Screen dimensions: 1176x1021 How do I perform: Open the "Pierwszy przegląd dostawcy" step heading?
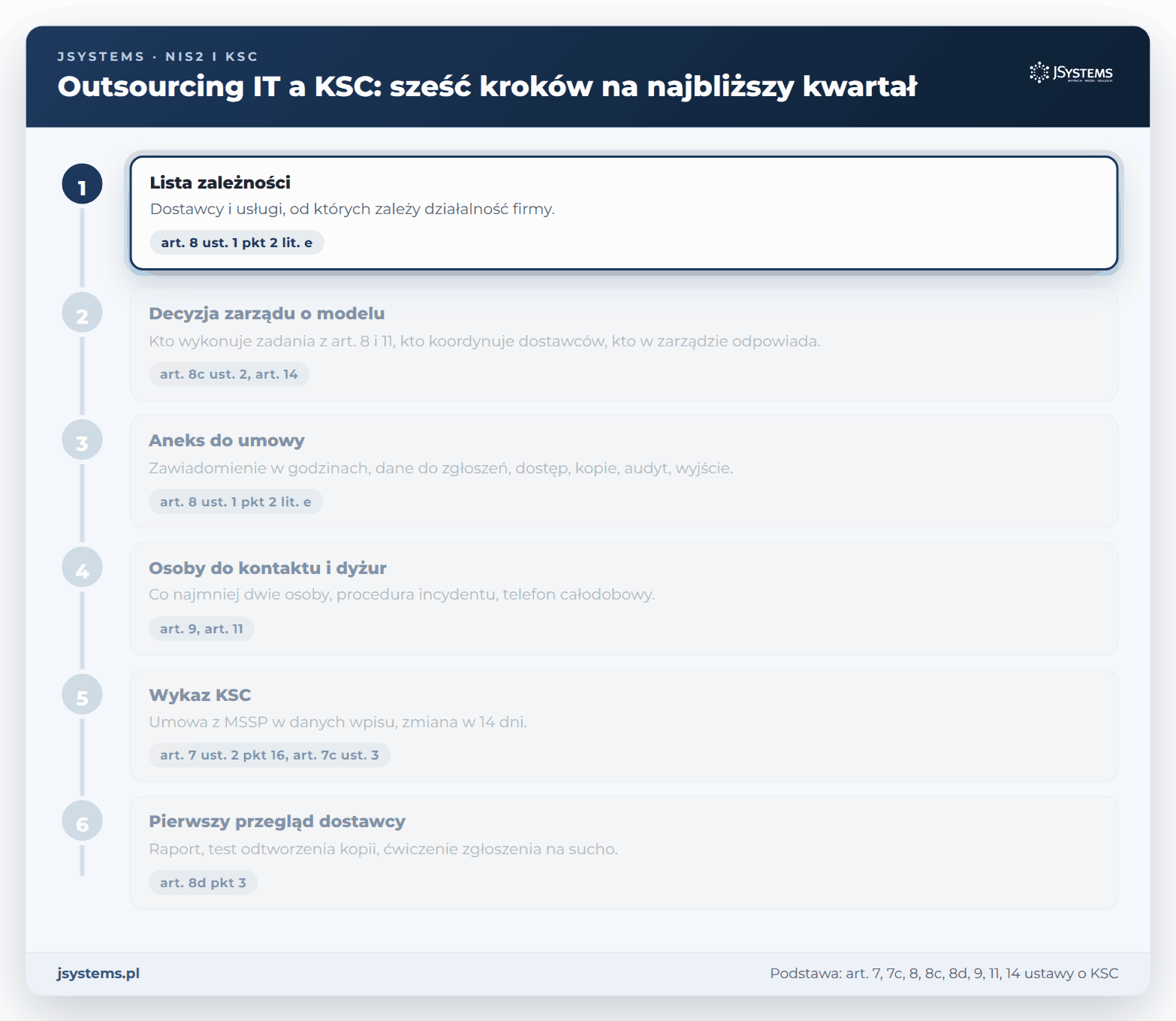pyautogui.click(x=277, y=821)
